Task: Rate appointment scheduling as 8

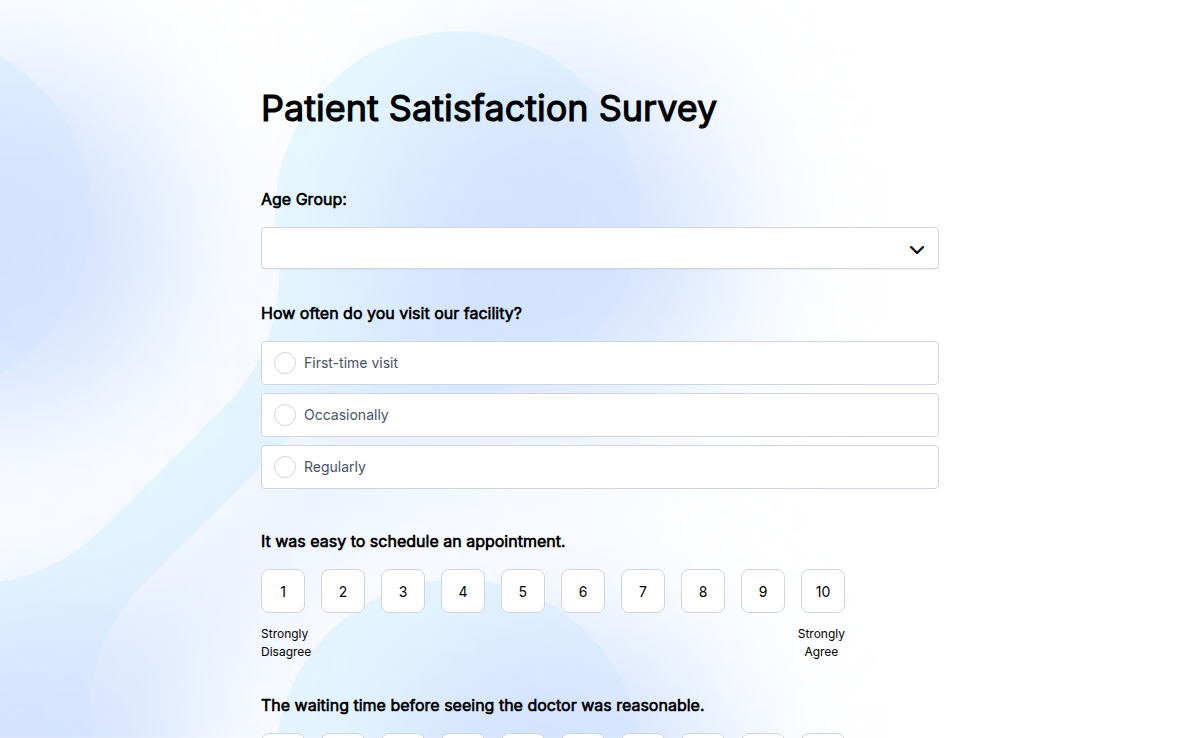Action: [x=703, y=591]
